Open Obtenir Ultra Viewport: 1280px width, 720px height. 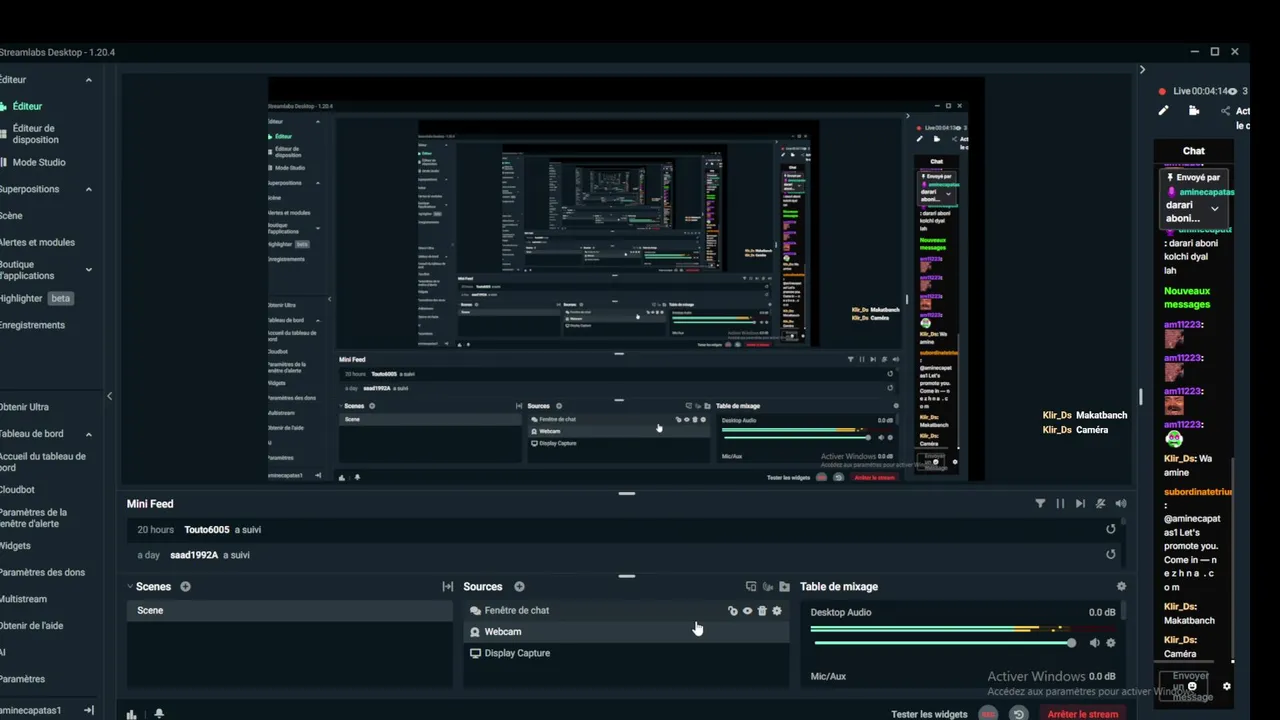click(24, 407)
